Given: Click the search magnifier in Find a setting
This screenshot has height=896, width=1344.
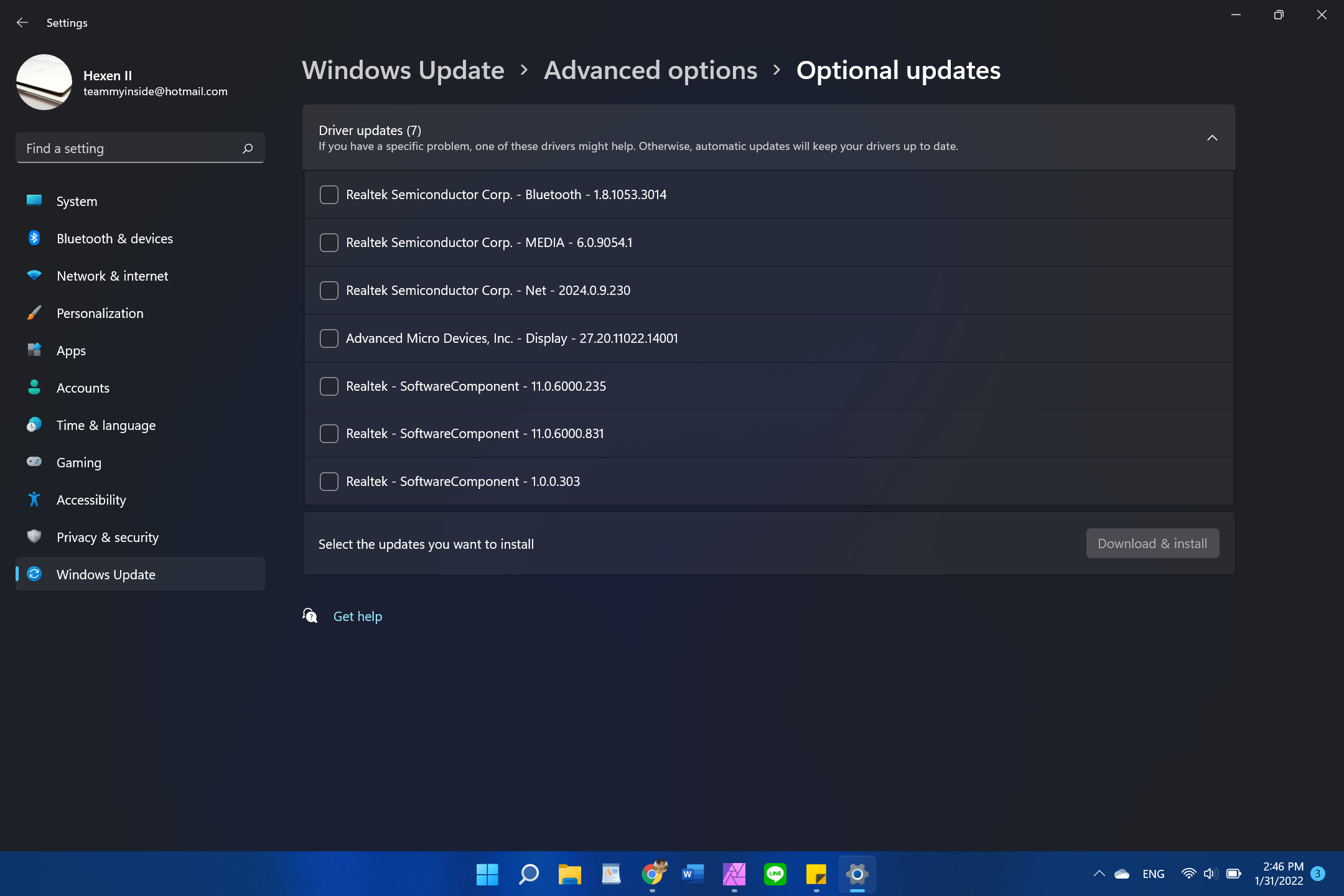Looking at the screenshot, I should click(248, 148).
